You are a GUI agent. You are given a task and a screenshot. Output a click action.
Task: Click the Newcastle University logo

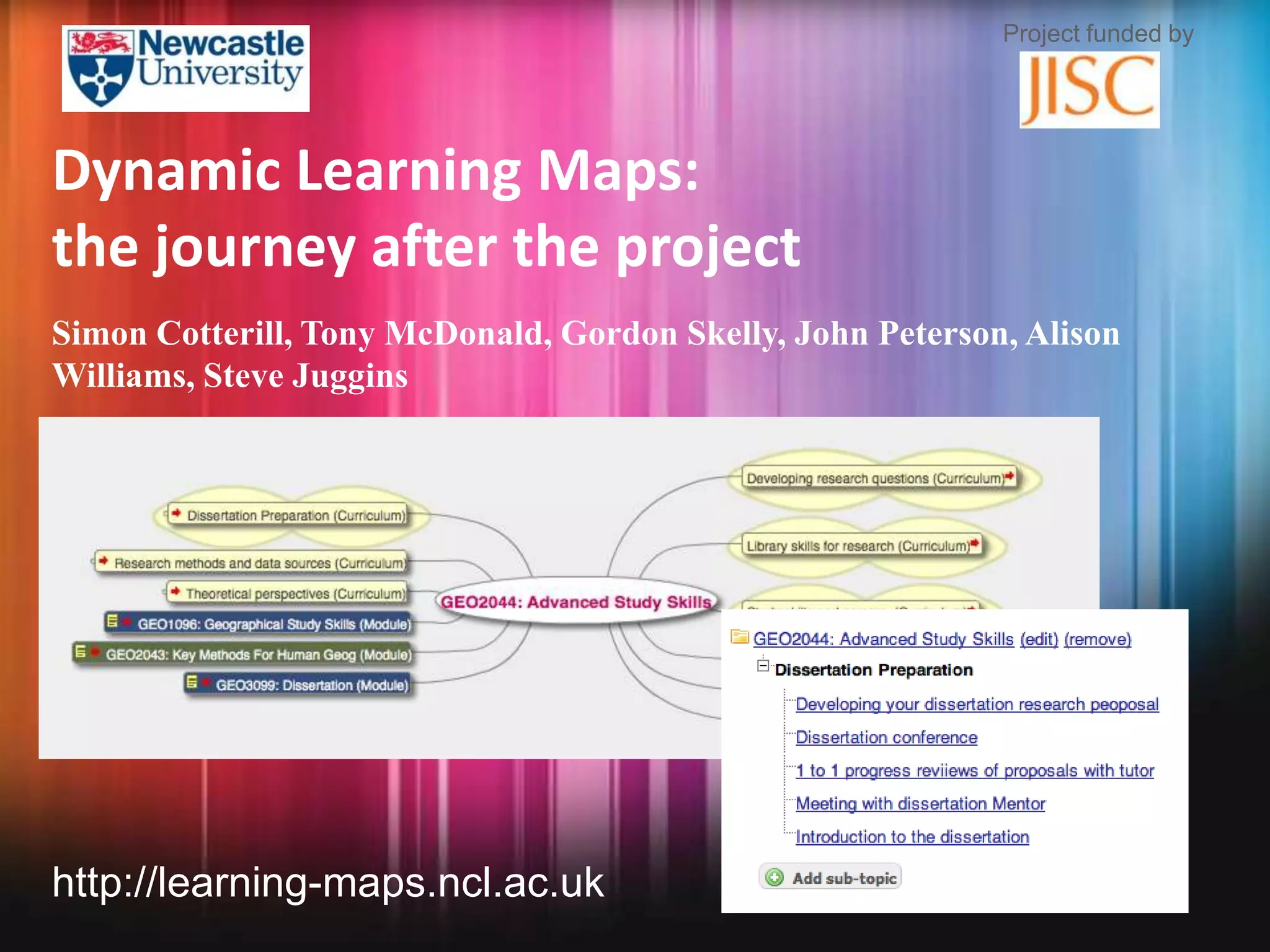click(185, 68)
